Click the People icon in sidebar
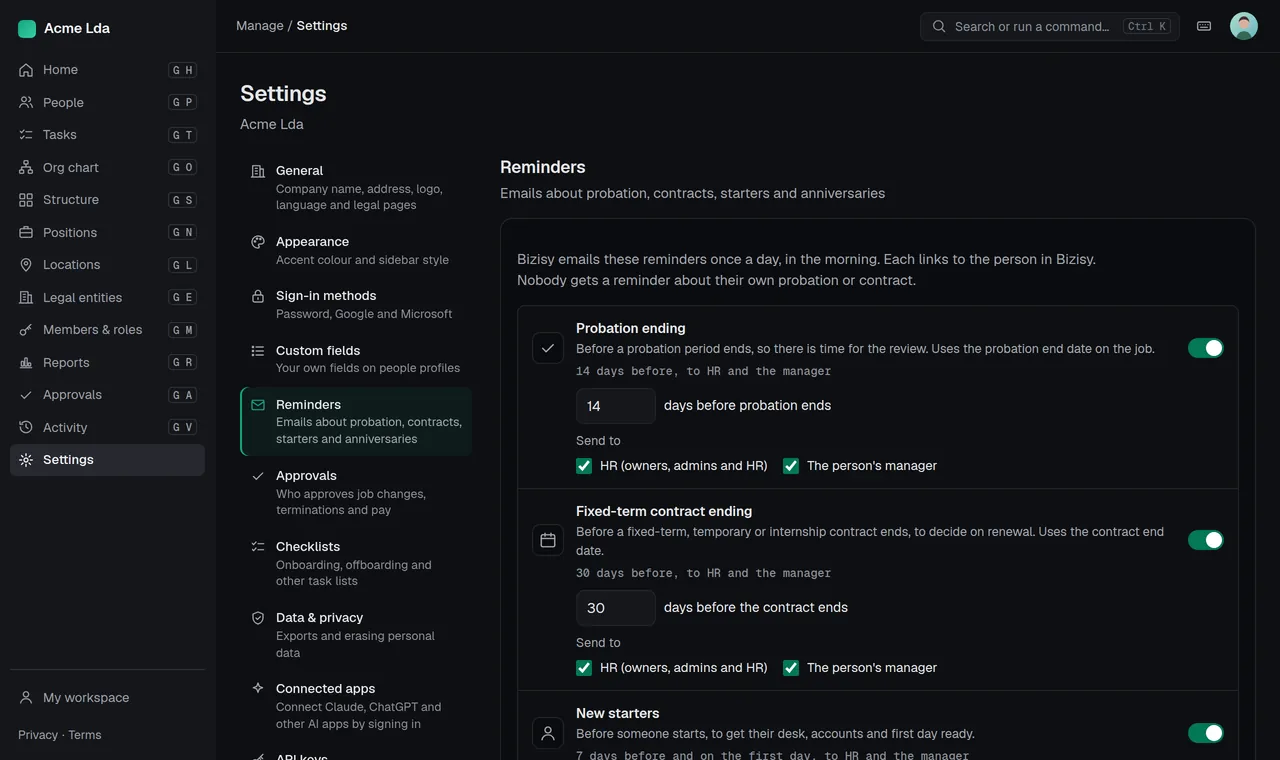 pos(26,102)
